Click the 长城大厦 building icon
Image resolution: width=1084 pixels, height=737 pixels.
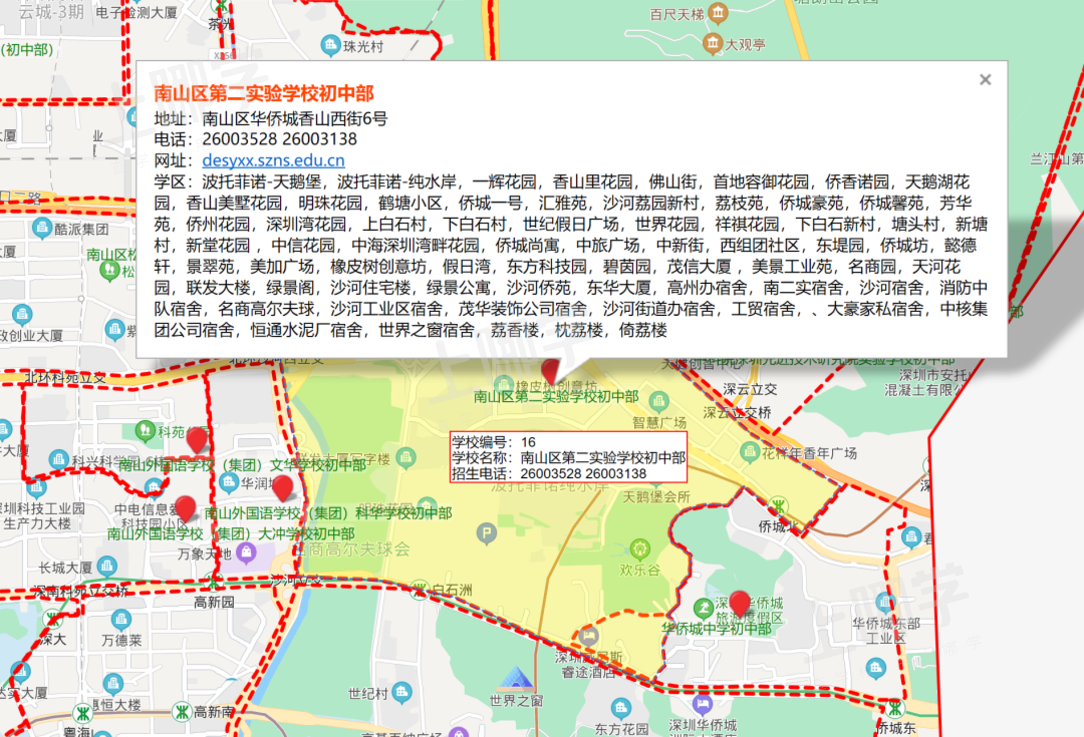[x=106, y=567]
